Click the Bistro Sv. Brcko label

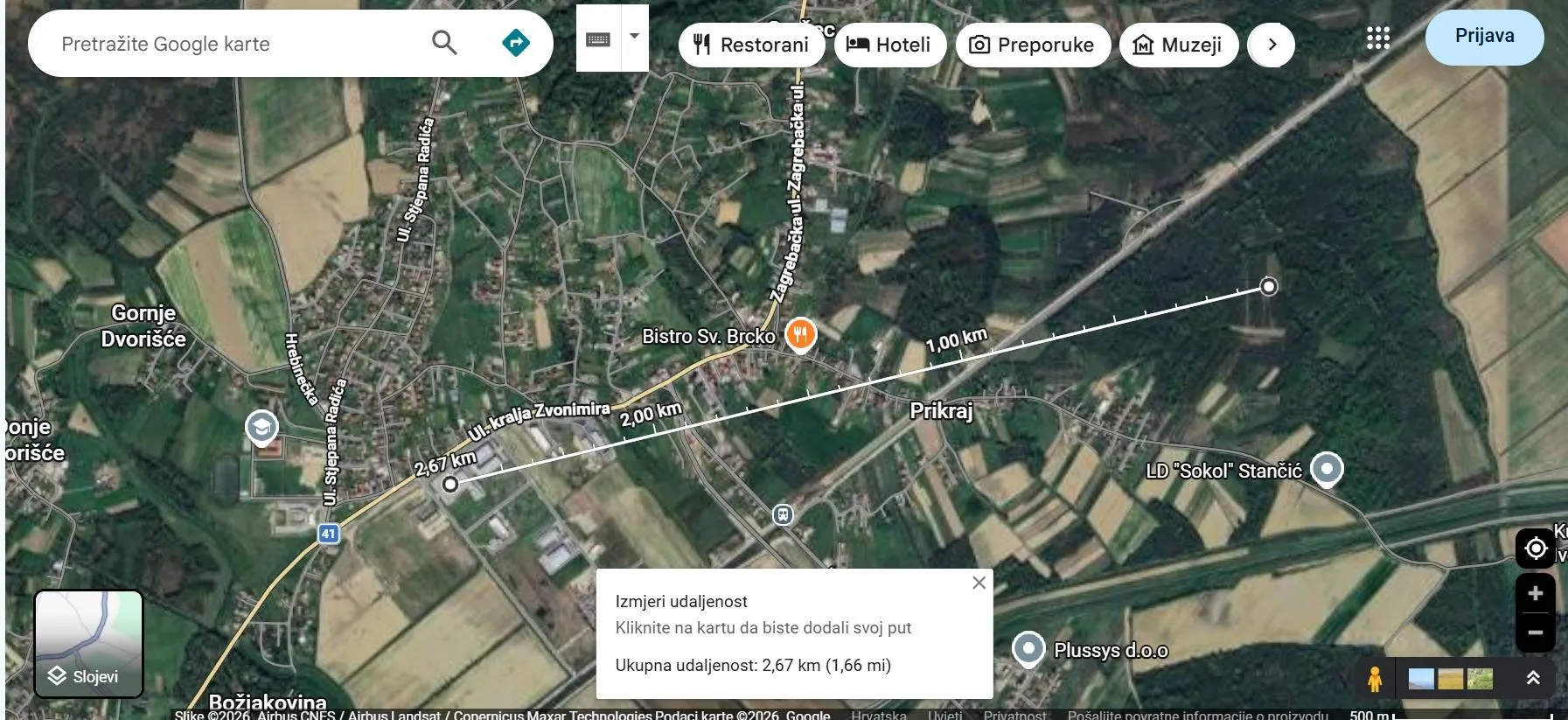(x=708, y=336)
